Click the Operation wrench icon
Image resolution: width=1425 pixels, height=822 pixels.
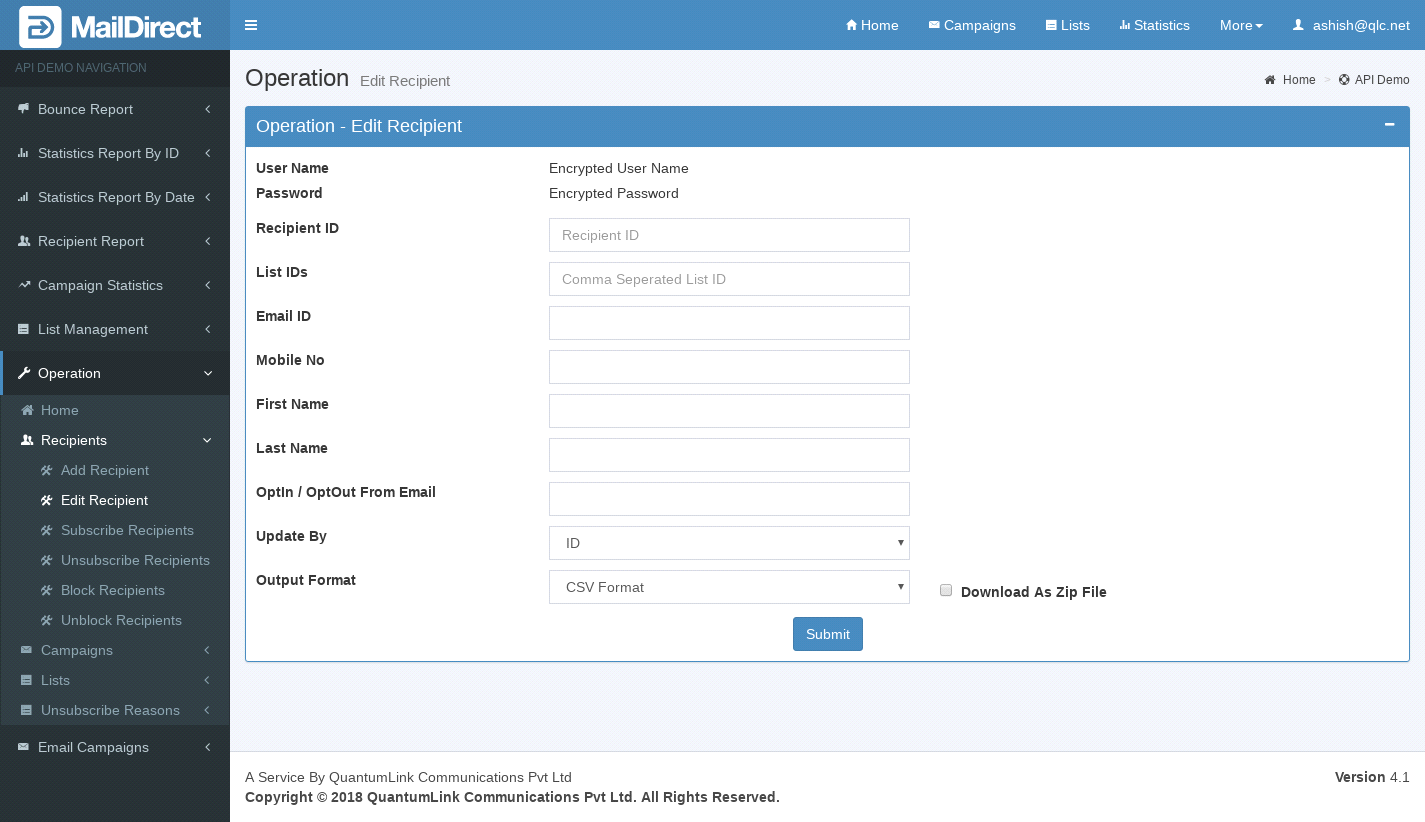pos(23,373)
